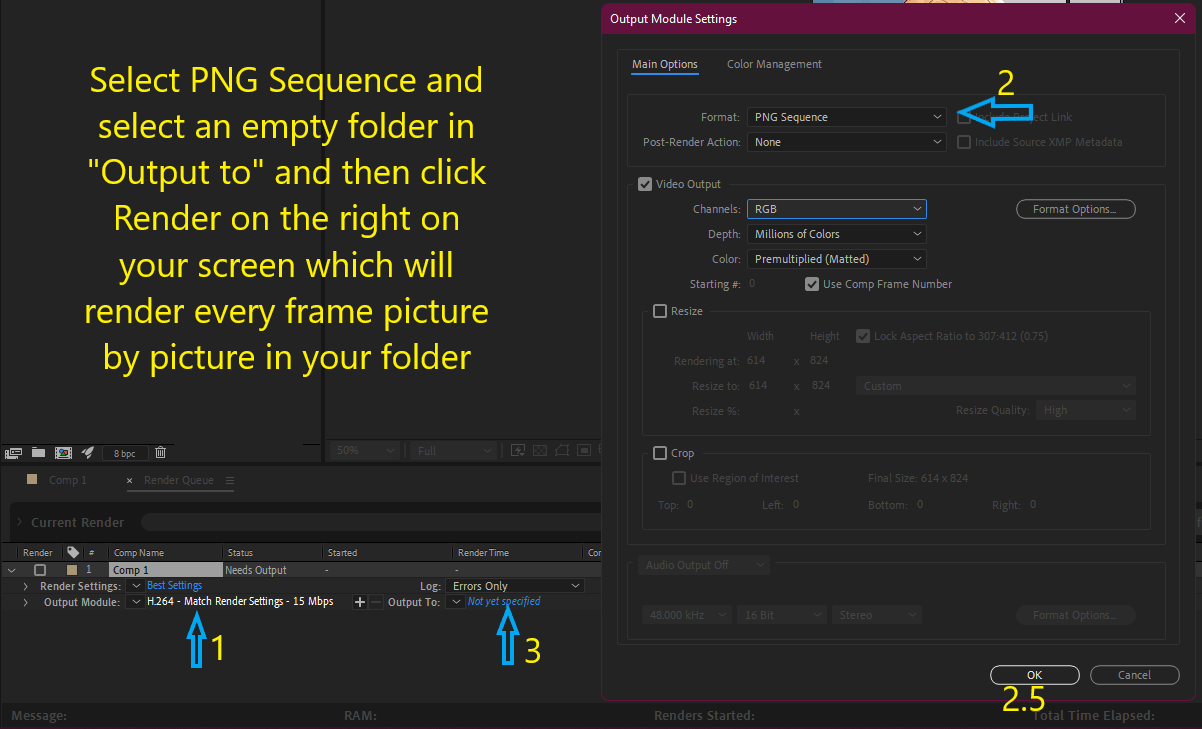The height and width of the screenshot is (729, 1202).
Task: Uncheck Use Comp Frame Number
Action: tap(812, 284)
